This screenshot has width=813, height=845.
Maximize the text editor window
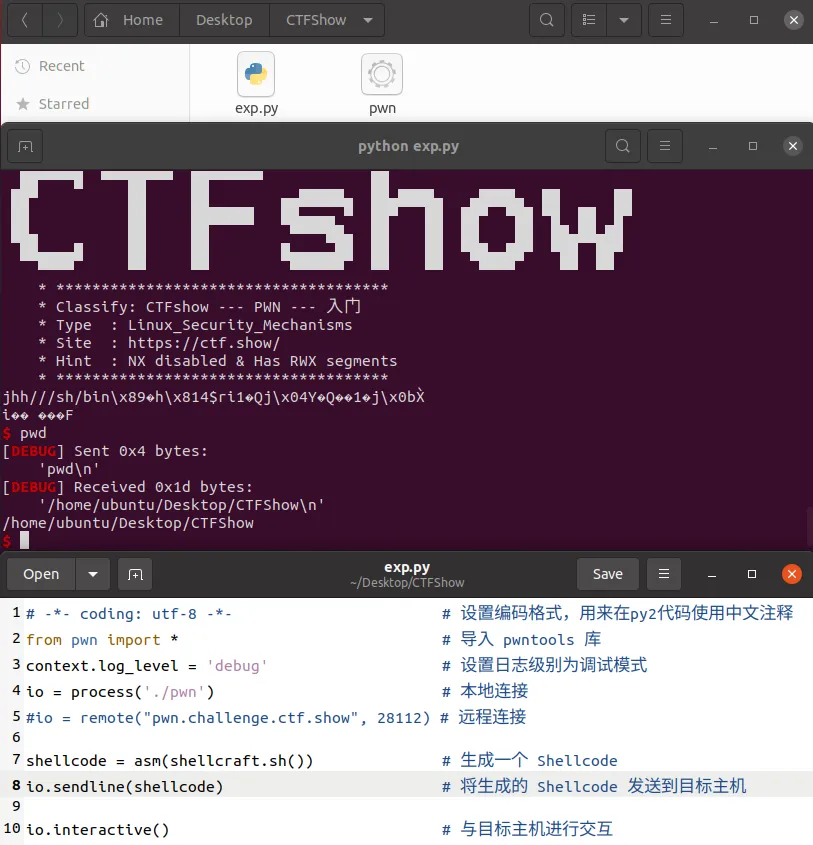point(752,574)
